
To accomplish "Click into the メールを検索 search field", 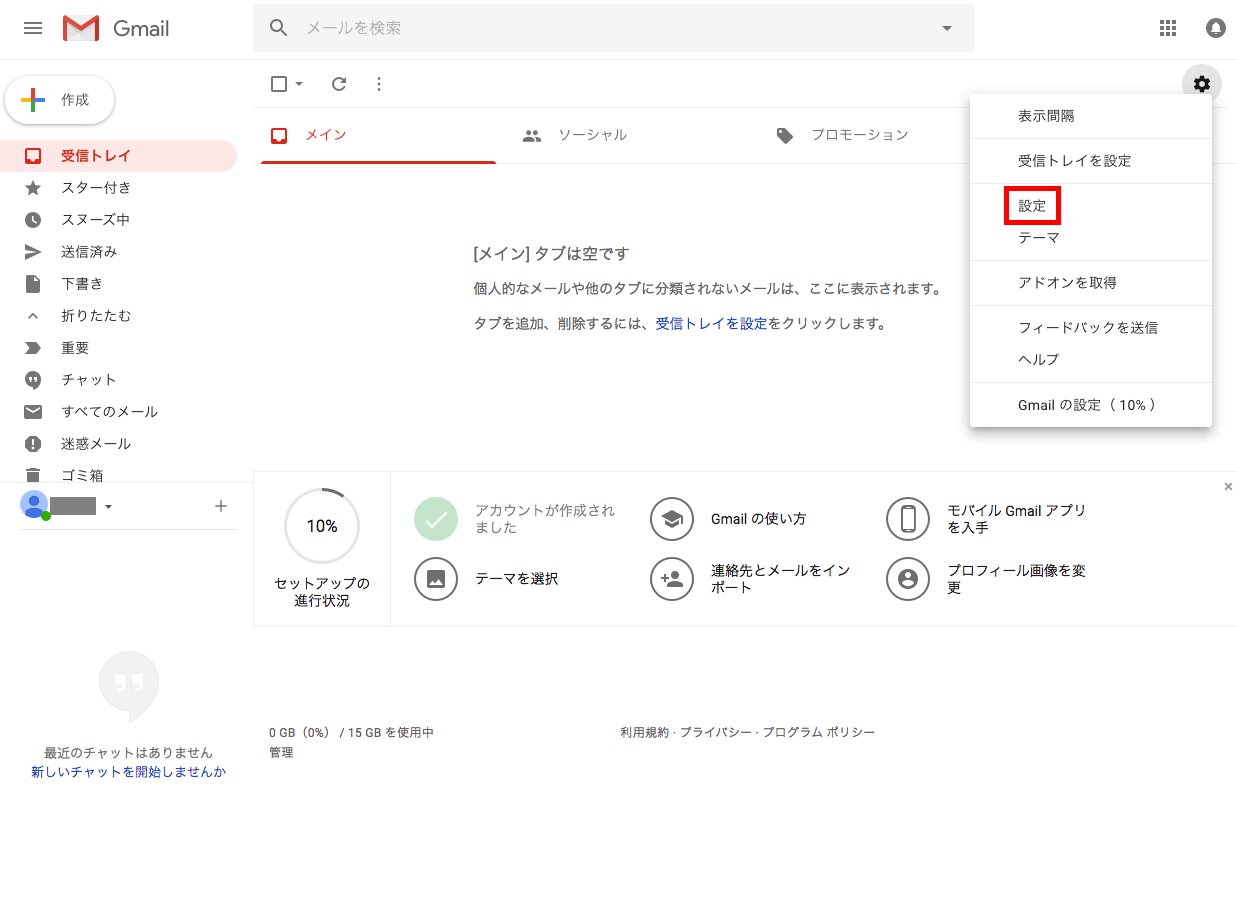I will point(600,28).
